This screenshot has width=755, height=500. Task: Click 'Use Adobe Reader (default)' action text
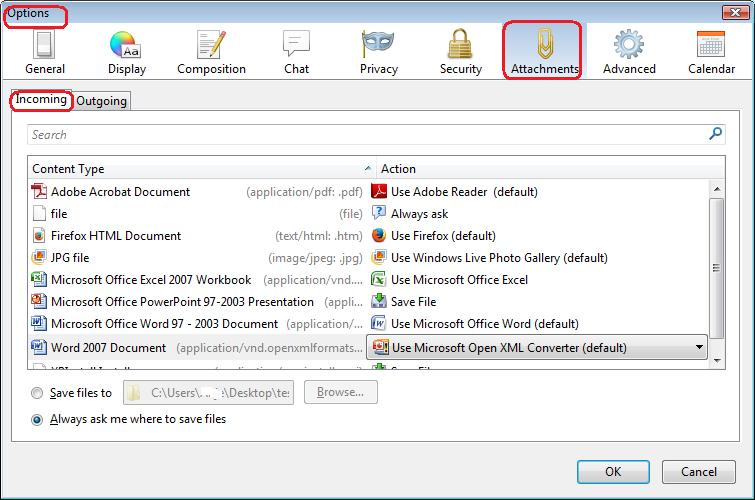pyautogui.click(x=464, y=192)
